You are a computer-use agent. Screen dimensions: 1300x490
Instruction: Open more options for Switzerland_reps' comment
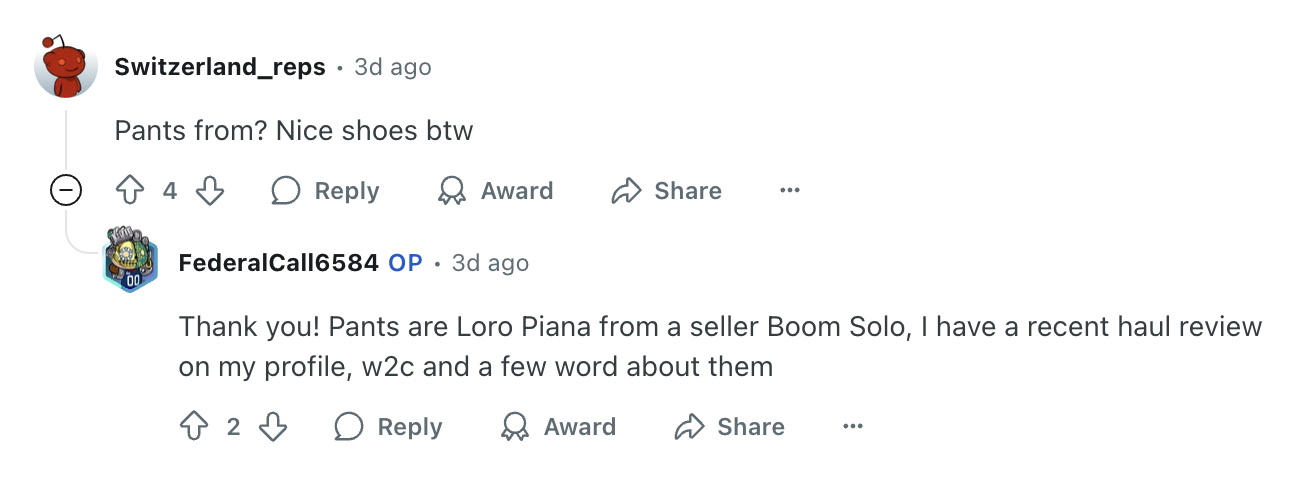(x=790, y=191)
